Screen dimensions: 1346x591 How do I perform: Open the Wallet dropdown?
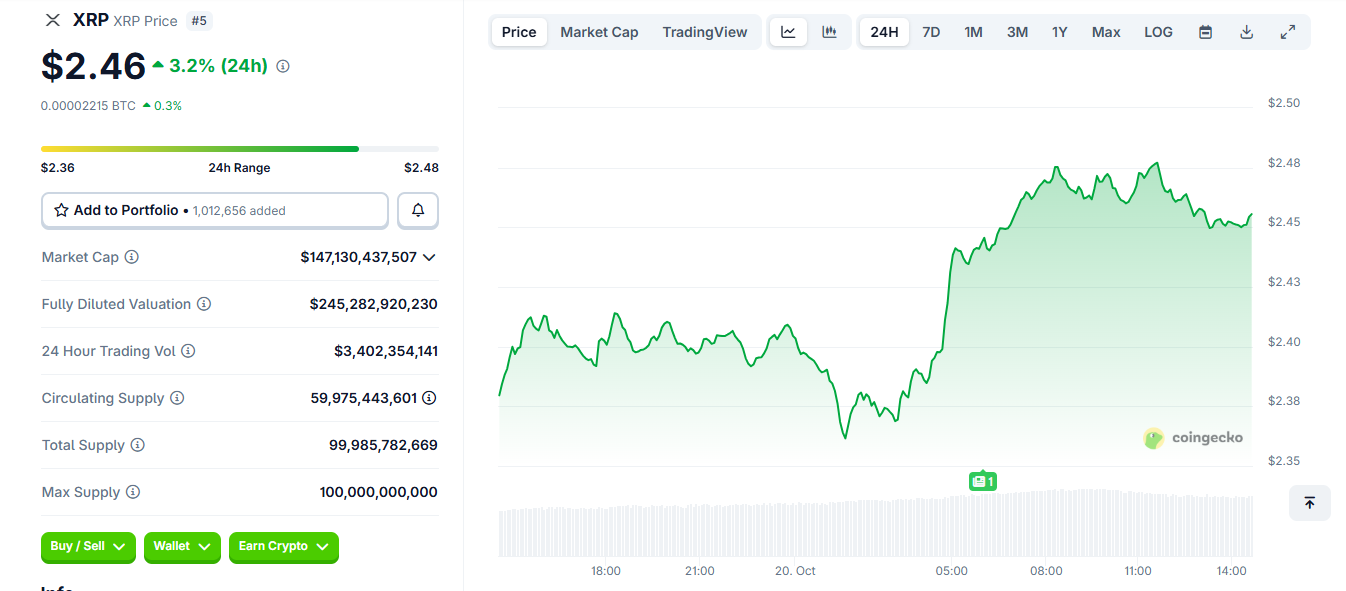pyautogui.click(x=182, y=547)
